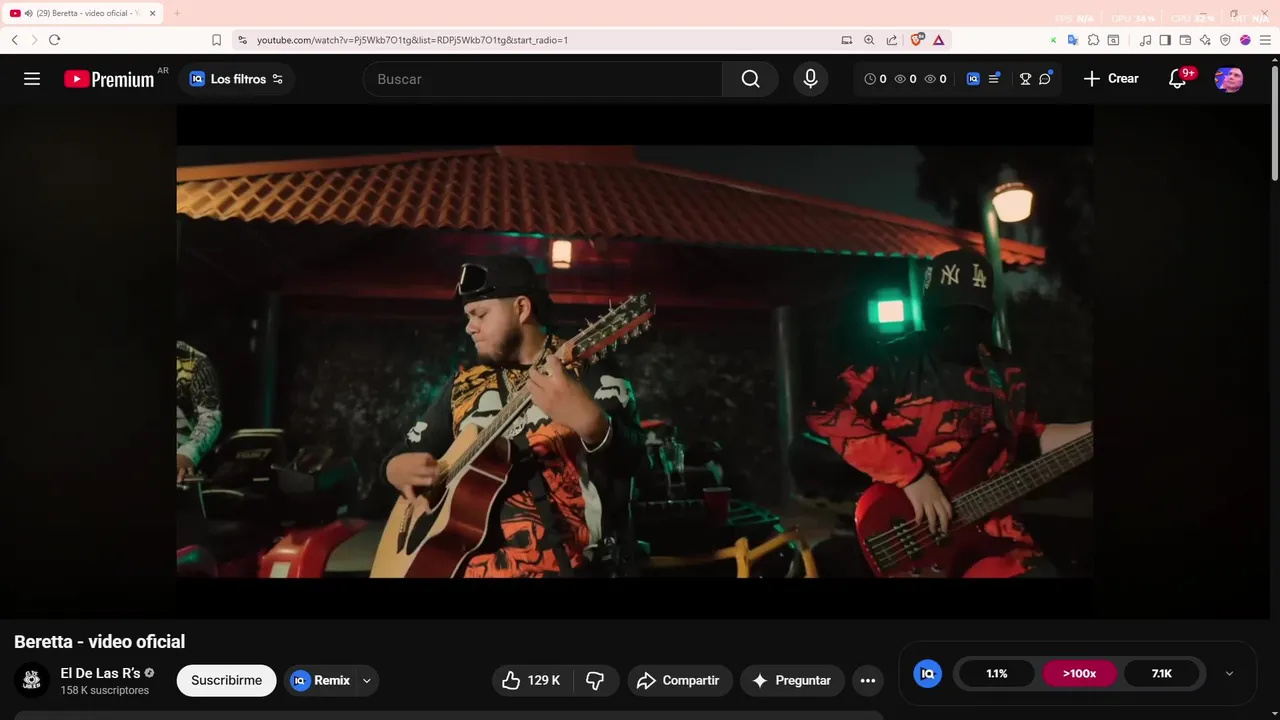1280x720 pixels.
Task: Pause video by clicking the player
Action: pos(634,361)
